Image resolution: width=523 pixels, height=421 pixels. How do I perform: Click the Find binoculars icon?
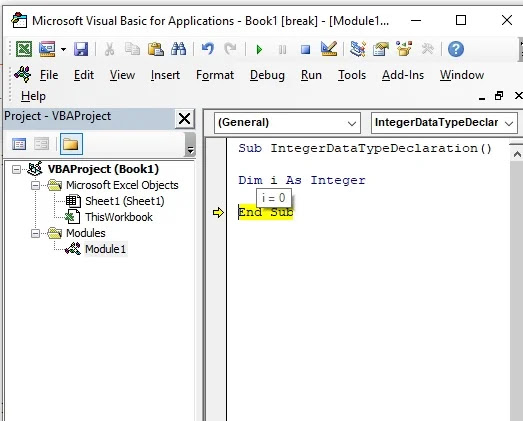coord(179,49)
